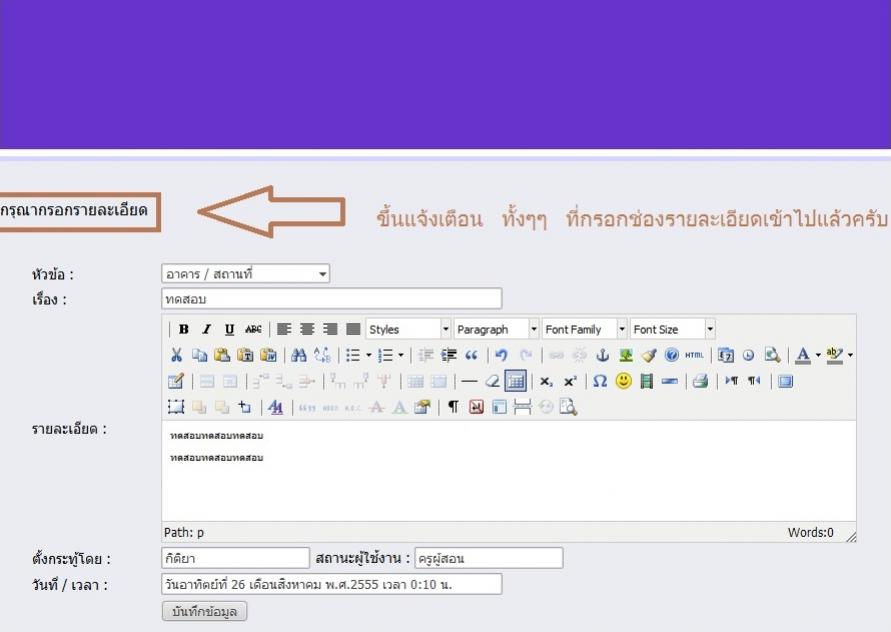
Task: Click the เรื่อง subject input field
Action: point(332,299)
